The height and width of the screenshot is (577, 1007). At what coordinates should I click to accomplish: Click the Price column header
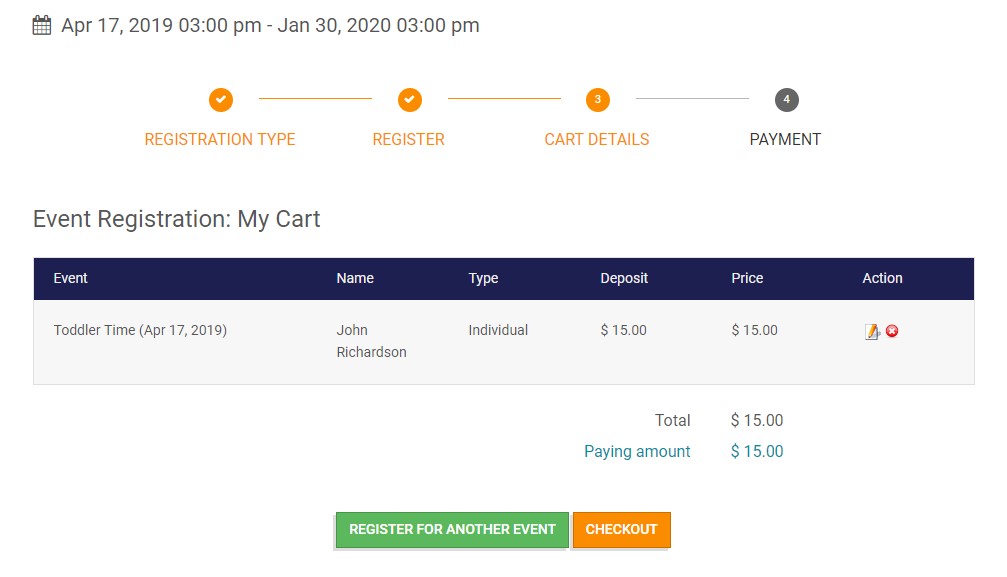[747, 278]
